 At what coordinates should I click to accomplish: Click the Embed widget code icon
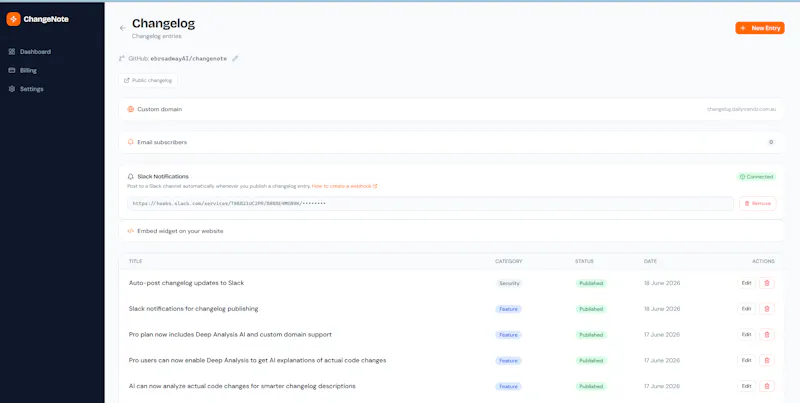(131, 231)
